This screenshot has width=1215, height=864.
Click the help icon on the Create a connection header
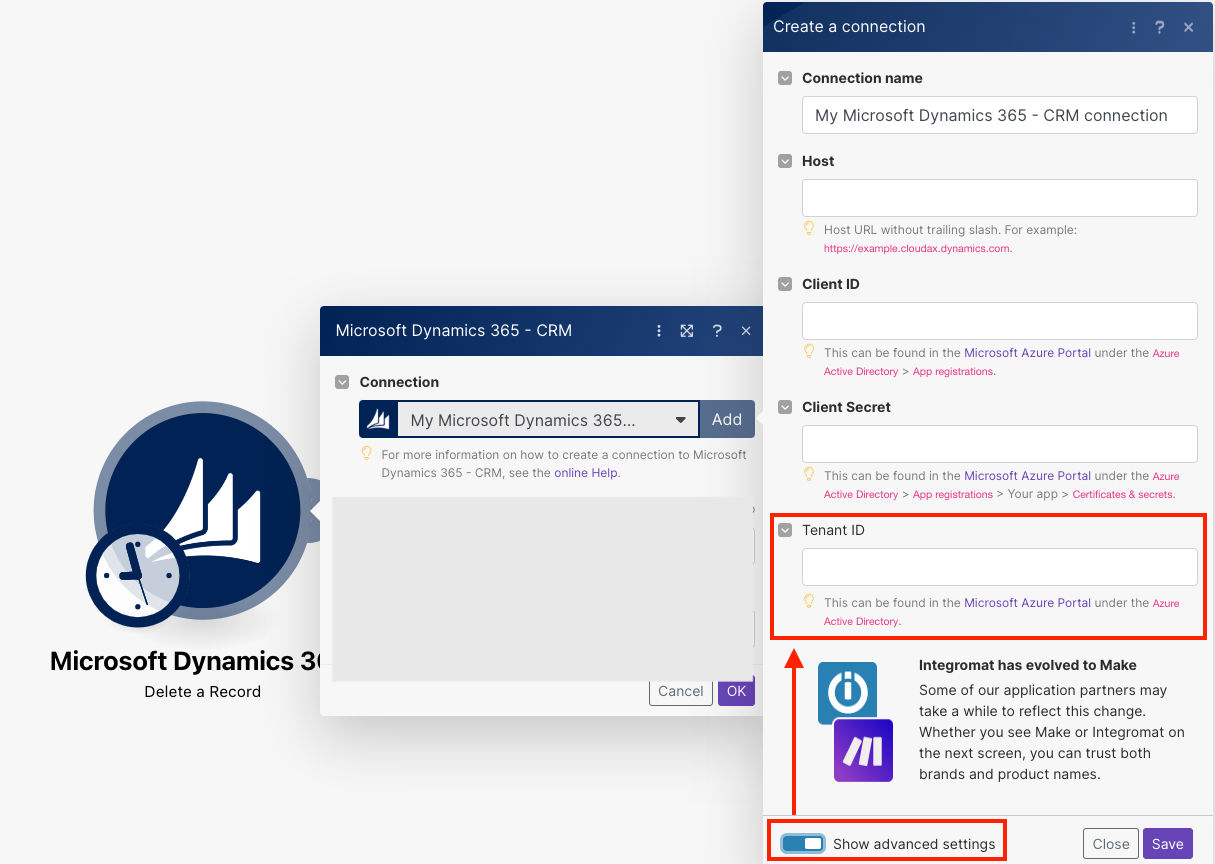1159,27
